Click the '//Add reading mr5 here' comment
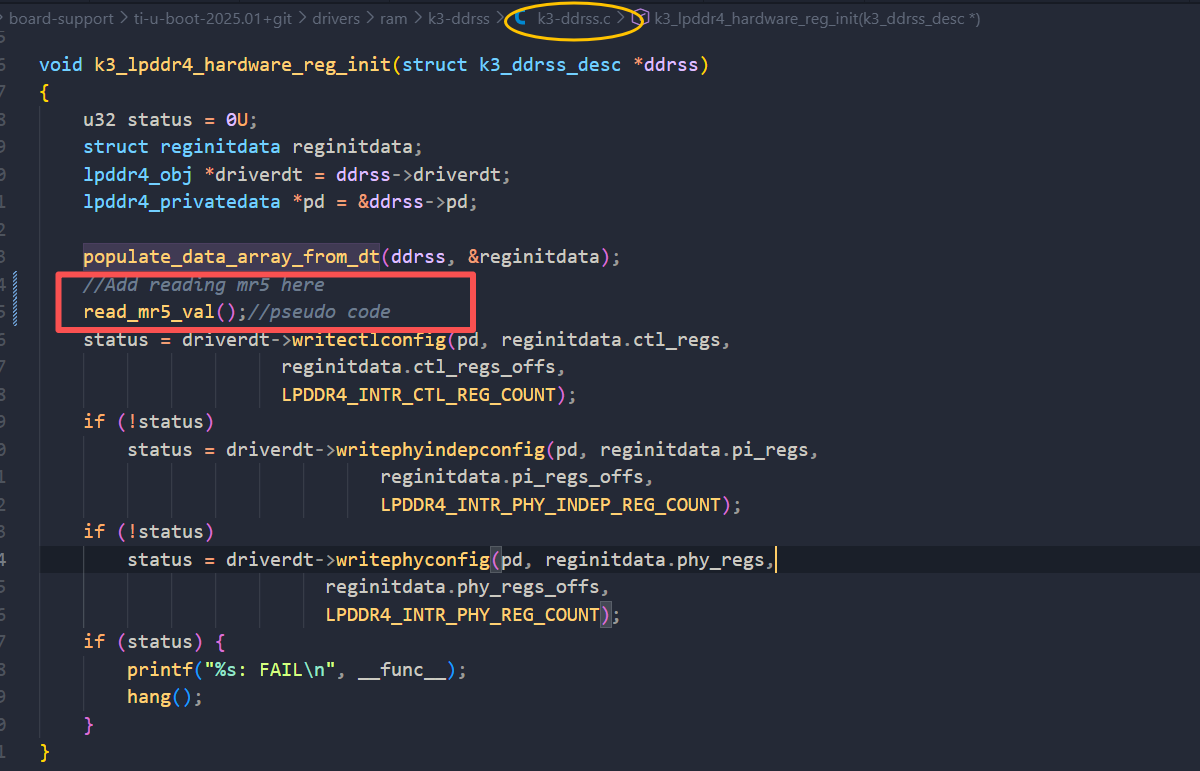Viewport: 1200px width, 771px height. (204, 285)
